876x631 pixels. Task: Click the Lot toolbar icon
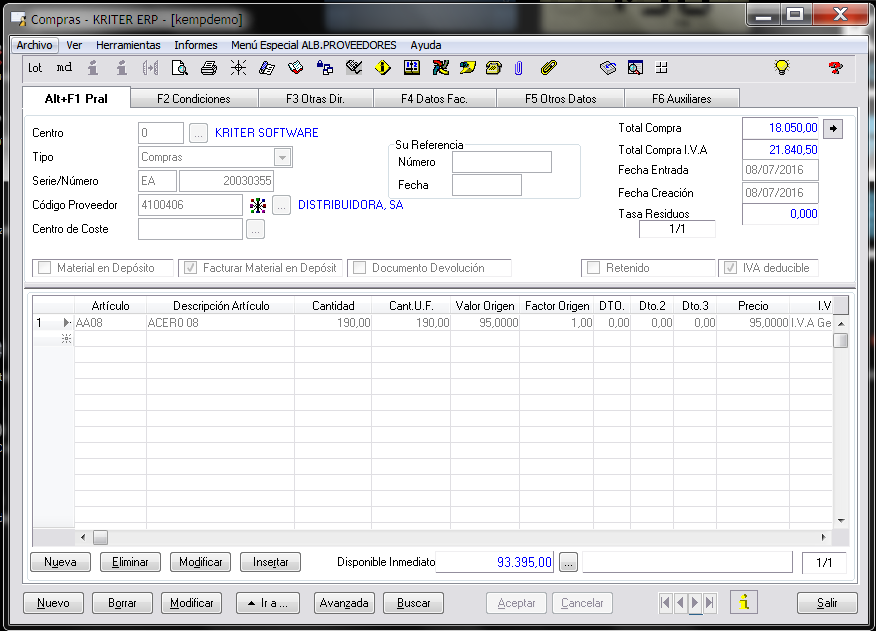[35, 68]
